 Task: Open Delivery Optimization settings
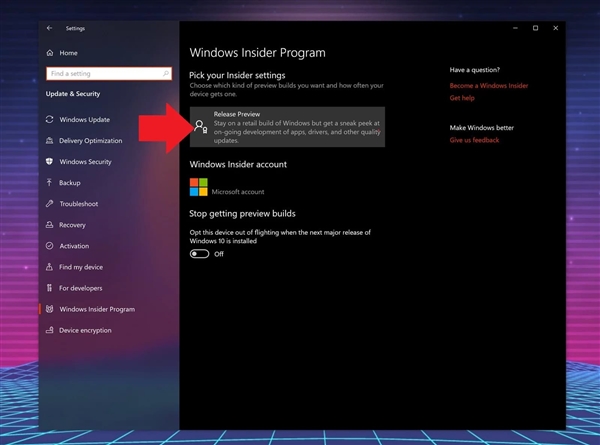91,141
